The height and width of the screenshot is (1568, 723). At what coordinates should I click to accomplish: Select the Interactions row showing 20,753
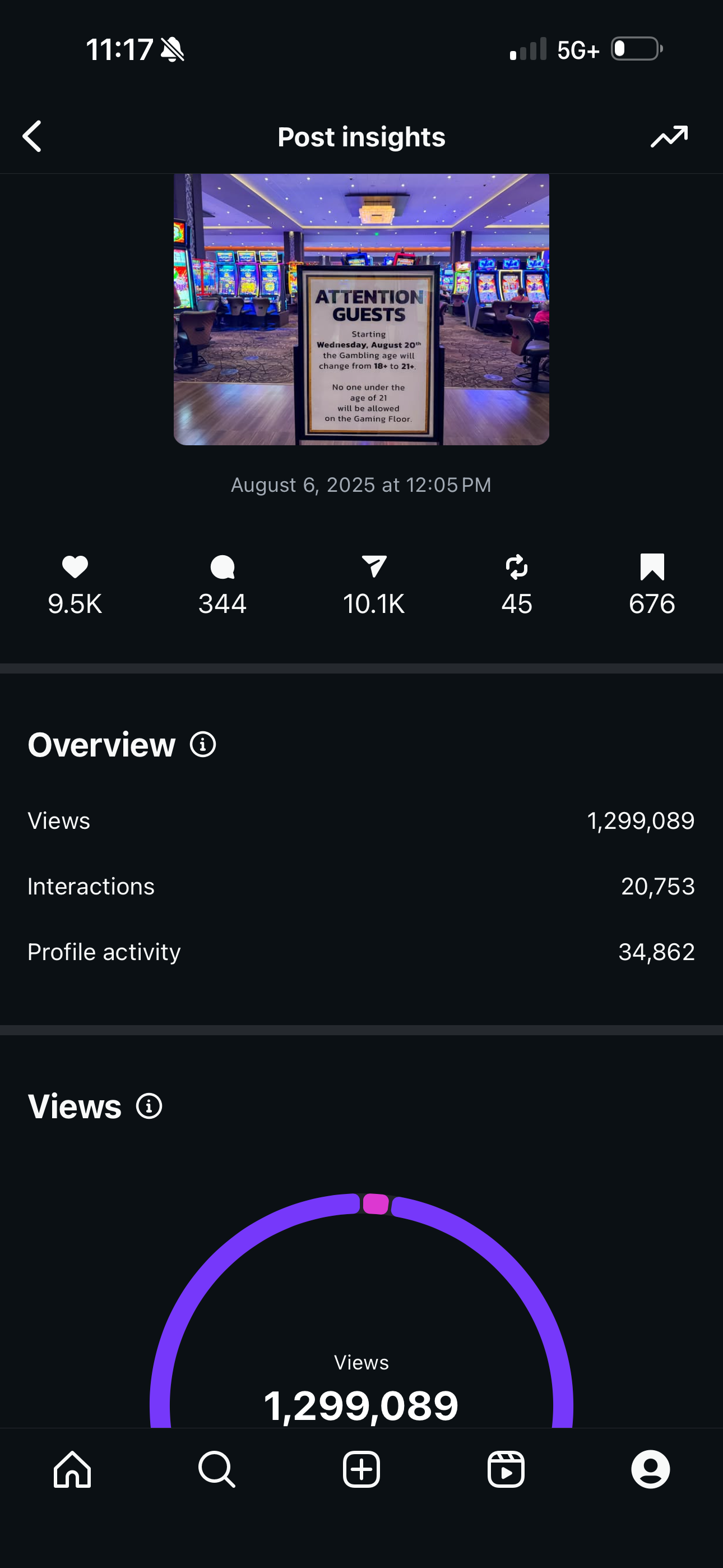(x=361, y=886)
